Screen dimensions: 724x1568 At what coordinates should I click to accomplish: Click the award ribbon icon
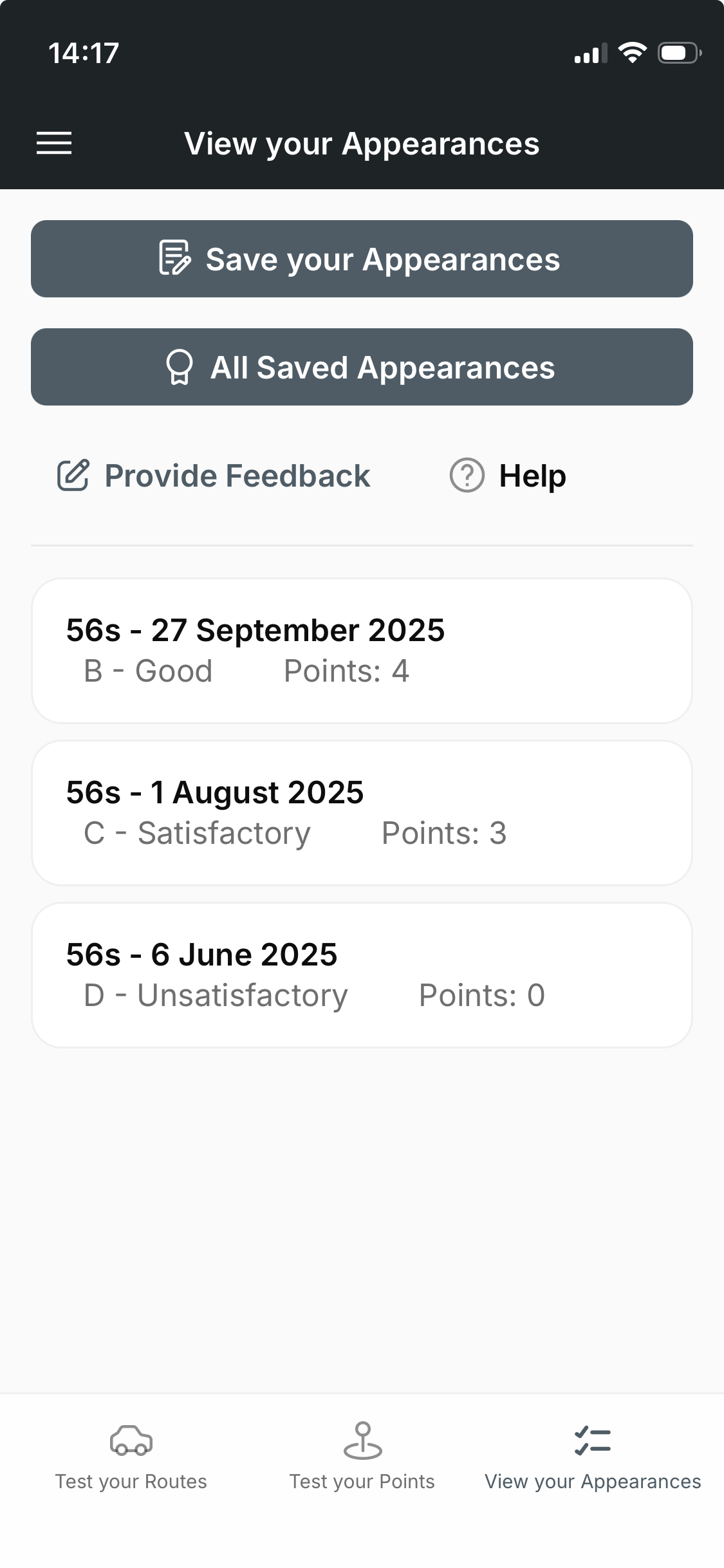(x=180, y=367)
